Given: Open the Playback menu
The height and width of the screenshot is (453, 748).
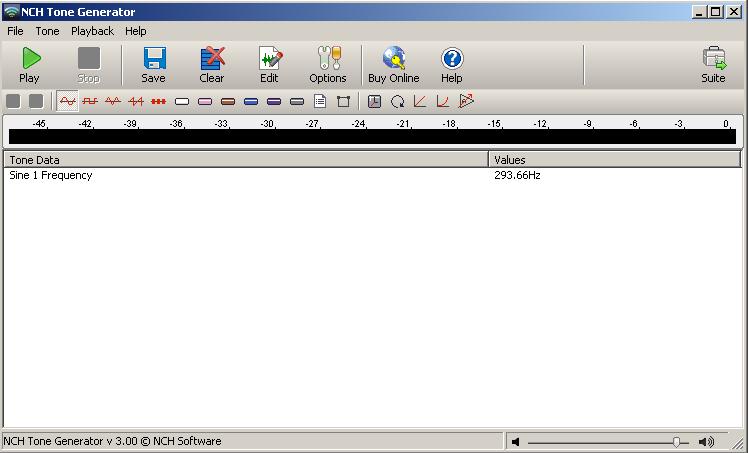Looking at the screenshot, I should click(93, 31).
